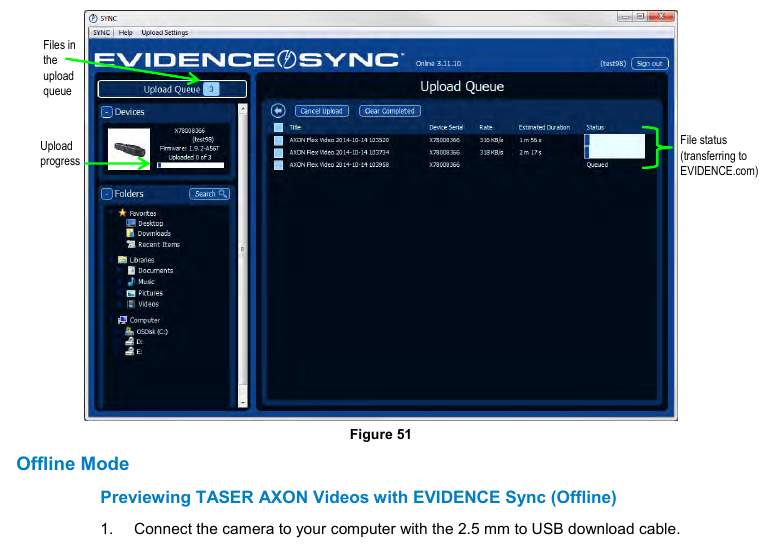Select the Pictures library entry
Screen dimensions: 767x554
point(150,293)
